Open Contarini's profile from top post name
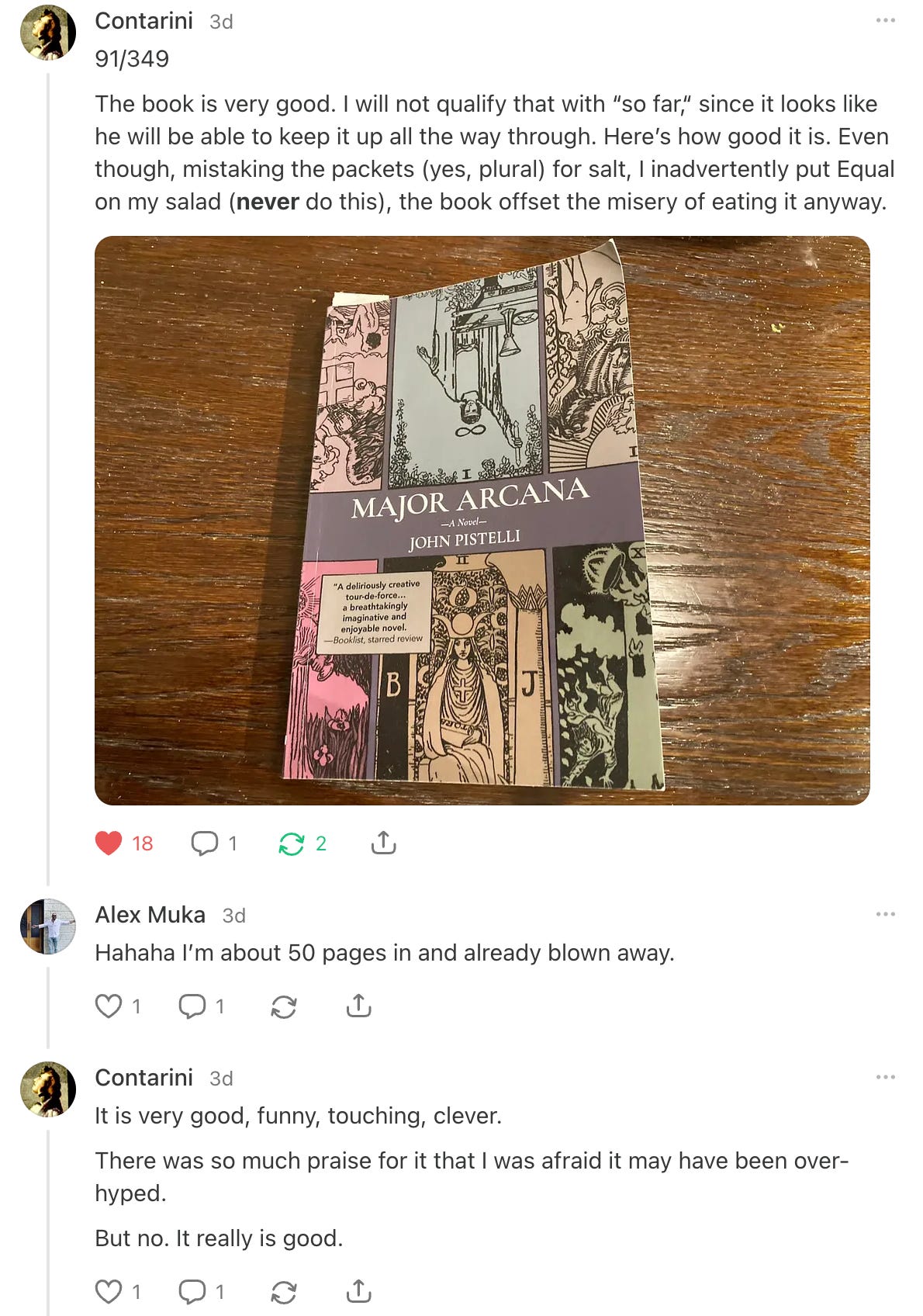 (x=143, y=21)
